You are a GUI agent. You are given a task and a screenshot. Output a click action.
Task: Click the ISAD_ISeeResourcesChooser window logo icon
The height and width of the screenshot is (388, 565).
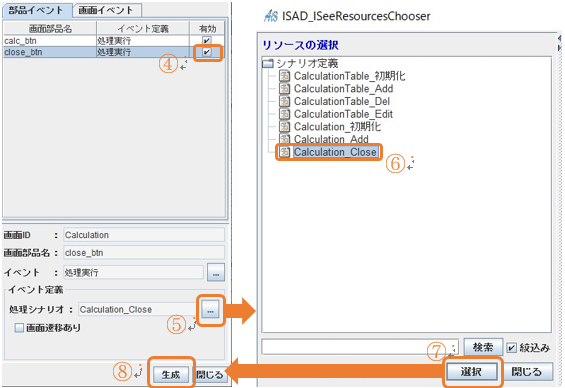(271, 16)
